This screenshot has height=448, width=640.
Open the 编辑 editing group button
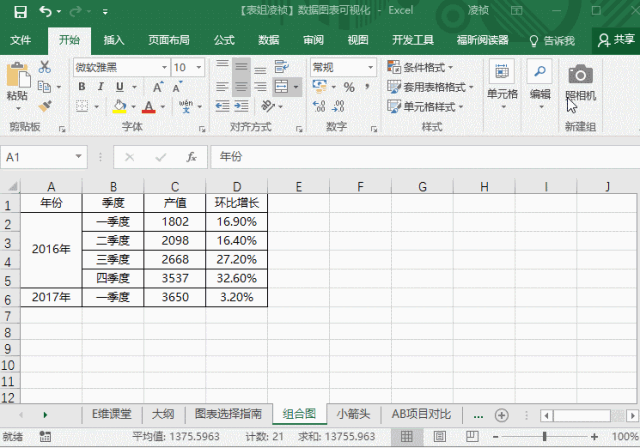tap(540, 84)
